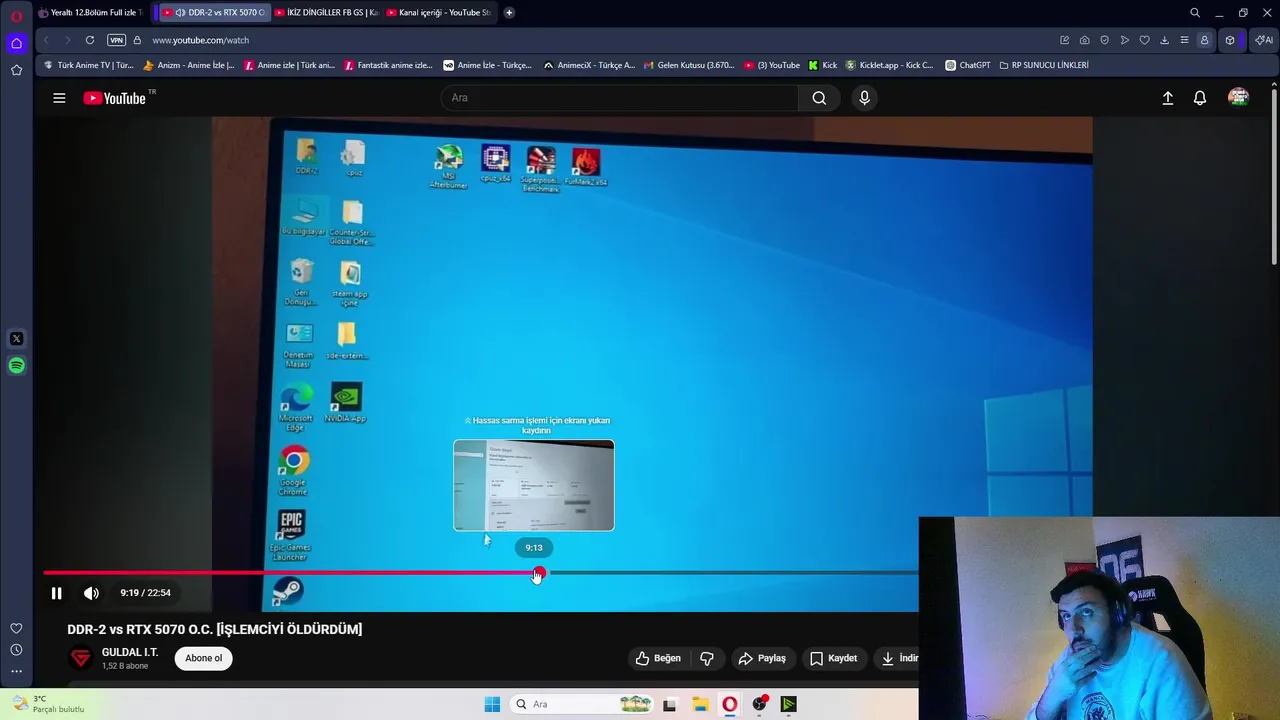Image resolution: width=1280 pixels, height=720 pixels.
Task: Open the Windows Start button
Action: (492, 704)
